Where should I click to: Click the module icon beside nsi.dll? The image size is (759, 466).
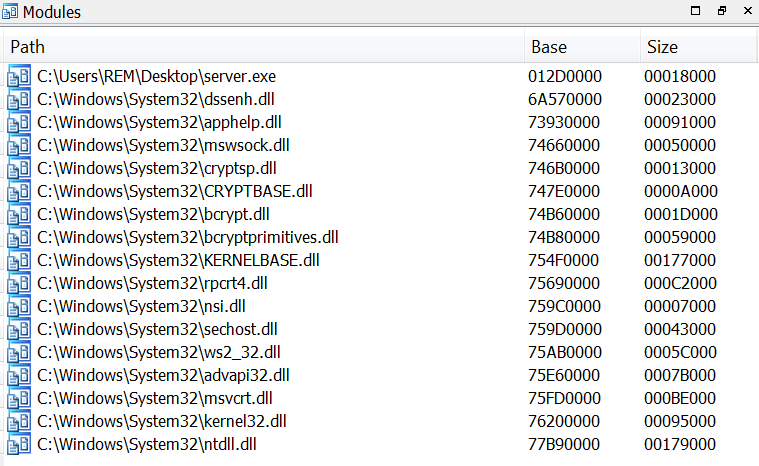point(19,306)
